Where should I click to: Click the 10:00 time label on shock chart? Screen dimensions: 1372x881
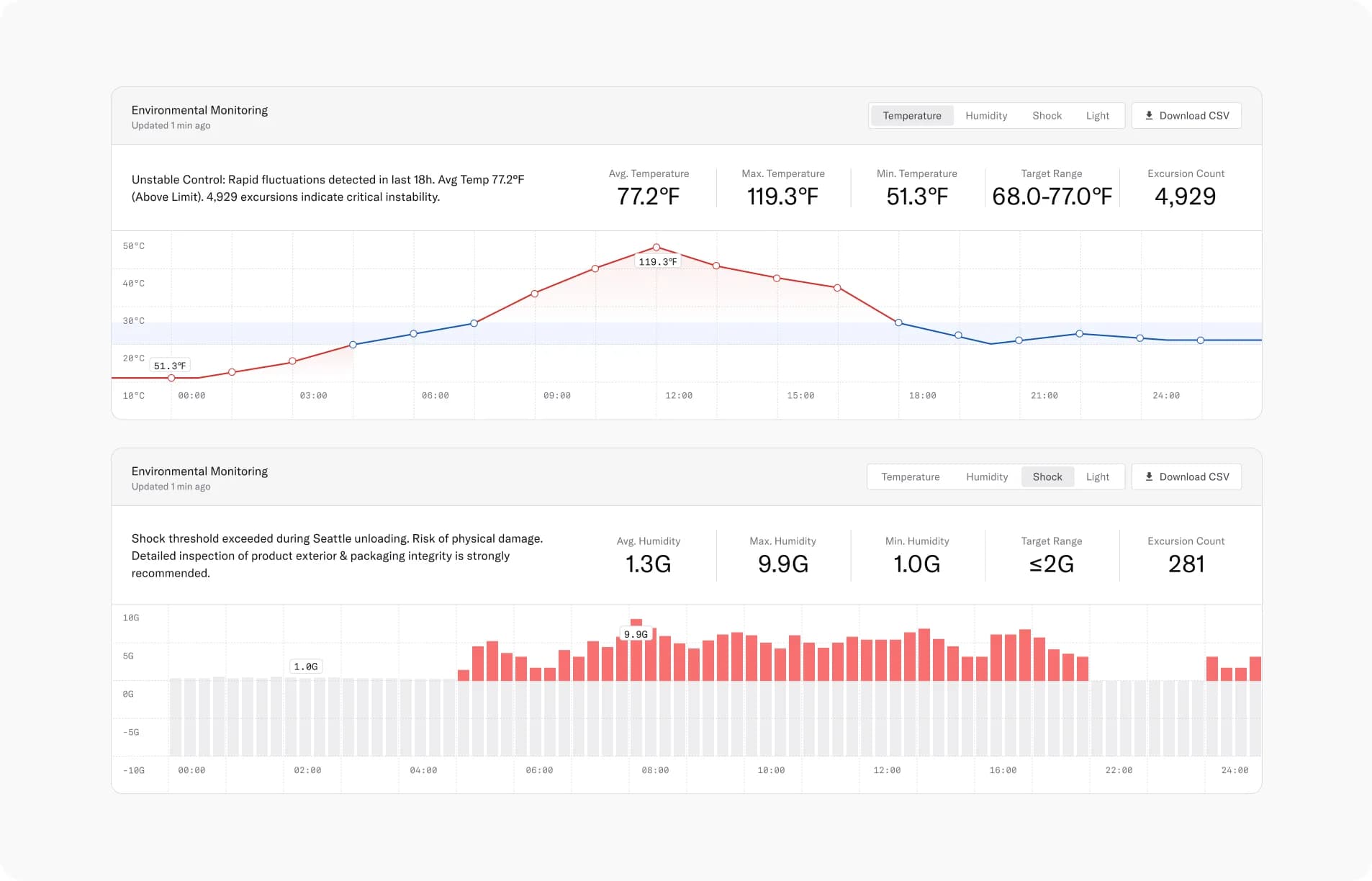coord(771,771)
